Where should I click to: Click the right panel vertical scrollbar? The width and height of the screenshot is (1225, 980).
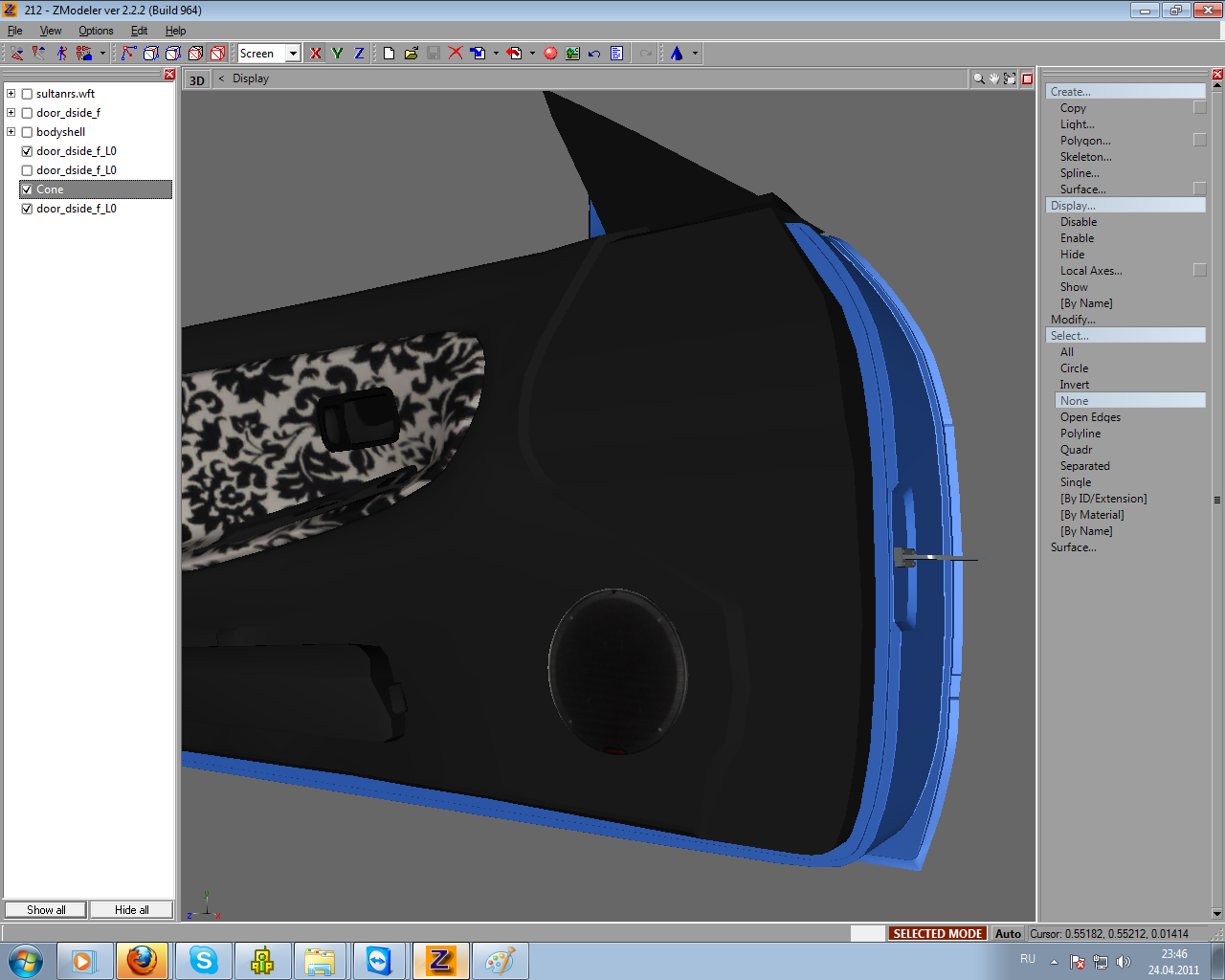[1217, 500]
